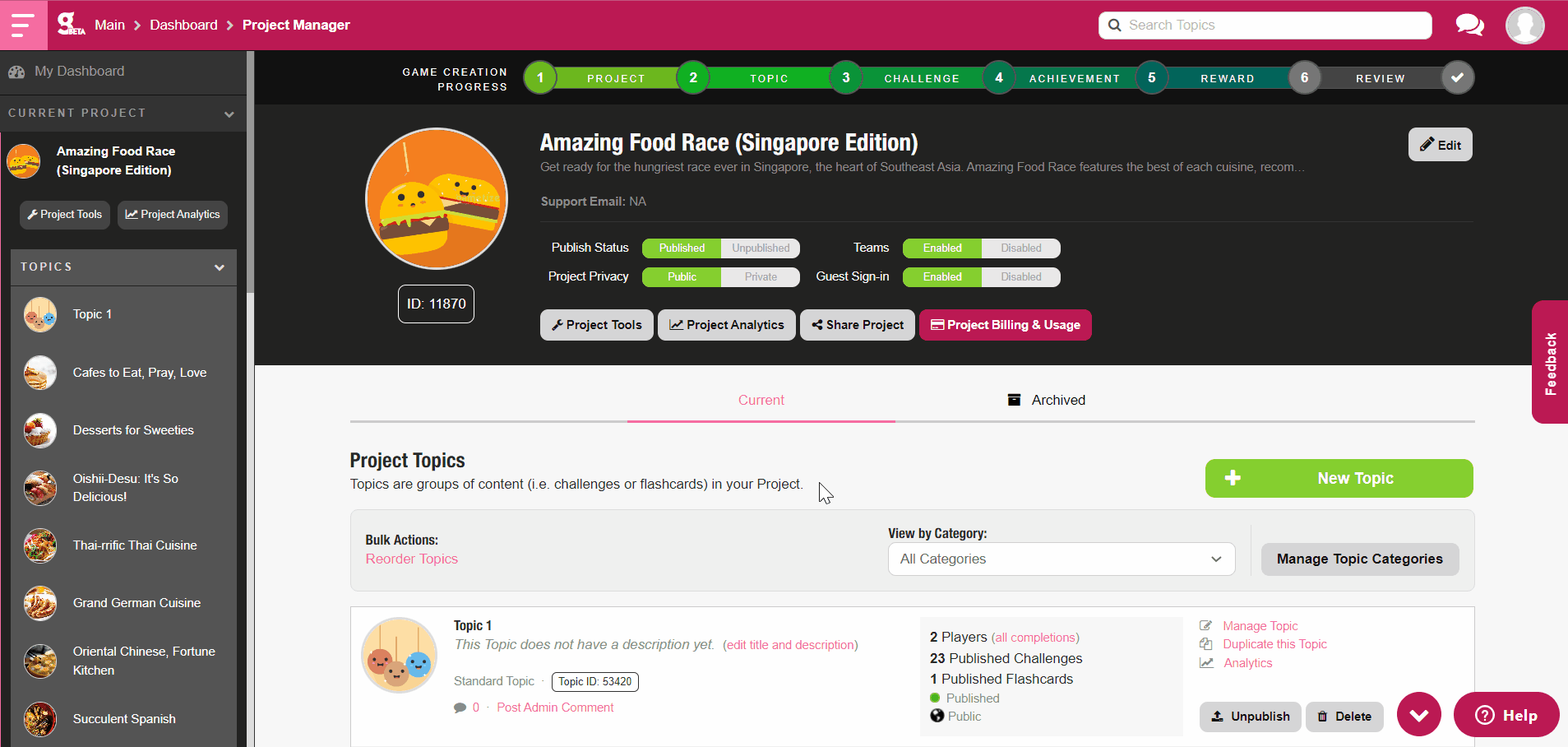
Task: Switch to the Archived tab
Action: pyautogui.click(x=1047, y=401)
